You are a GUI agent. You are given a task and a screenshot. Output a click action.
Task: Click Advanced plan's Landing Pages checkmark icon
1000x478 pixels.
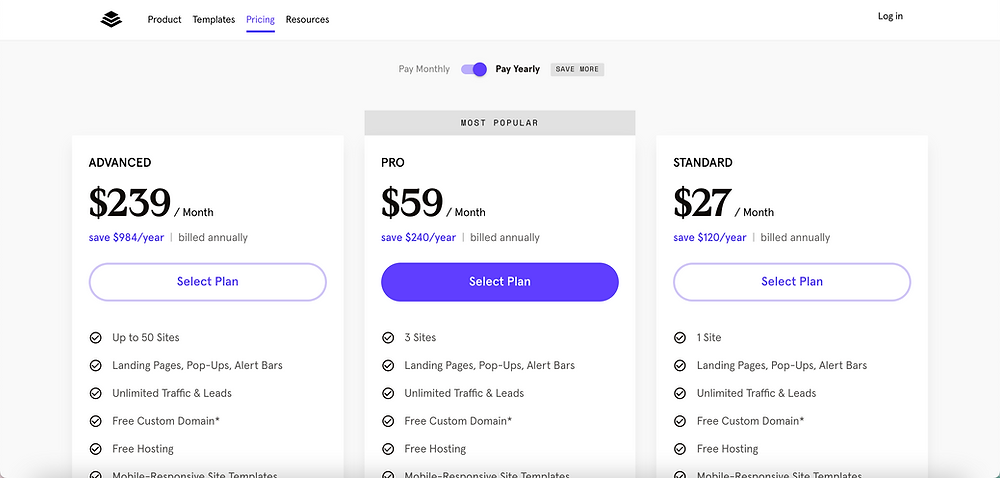pyautogui.click(x=96, y=366)
